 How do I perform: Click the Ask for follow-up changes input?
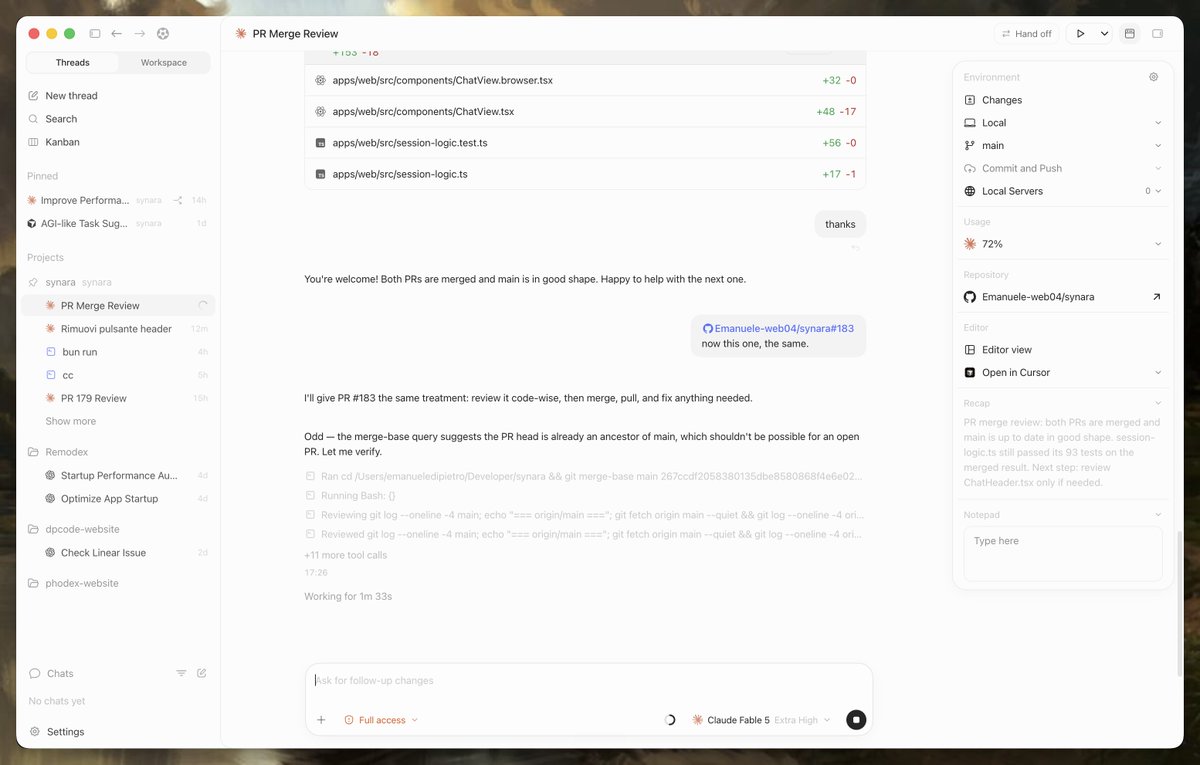(x=588, y=681)
